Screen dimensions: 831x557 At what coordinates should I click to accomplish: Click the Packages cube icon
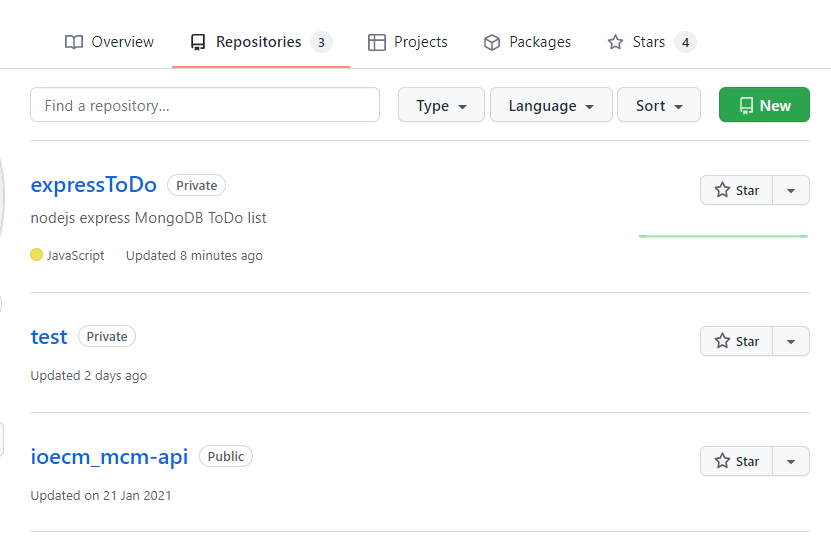(x=492, y=42)
